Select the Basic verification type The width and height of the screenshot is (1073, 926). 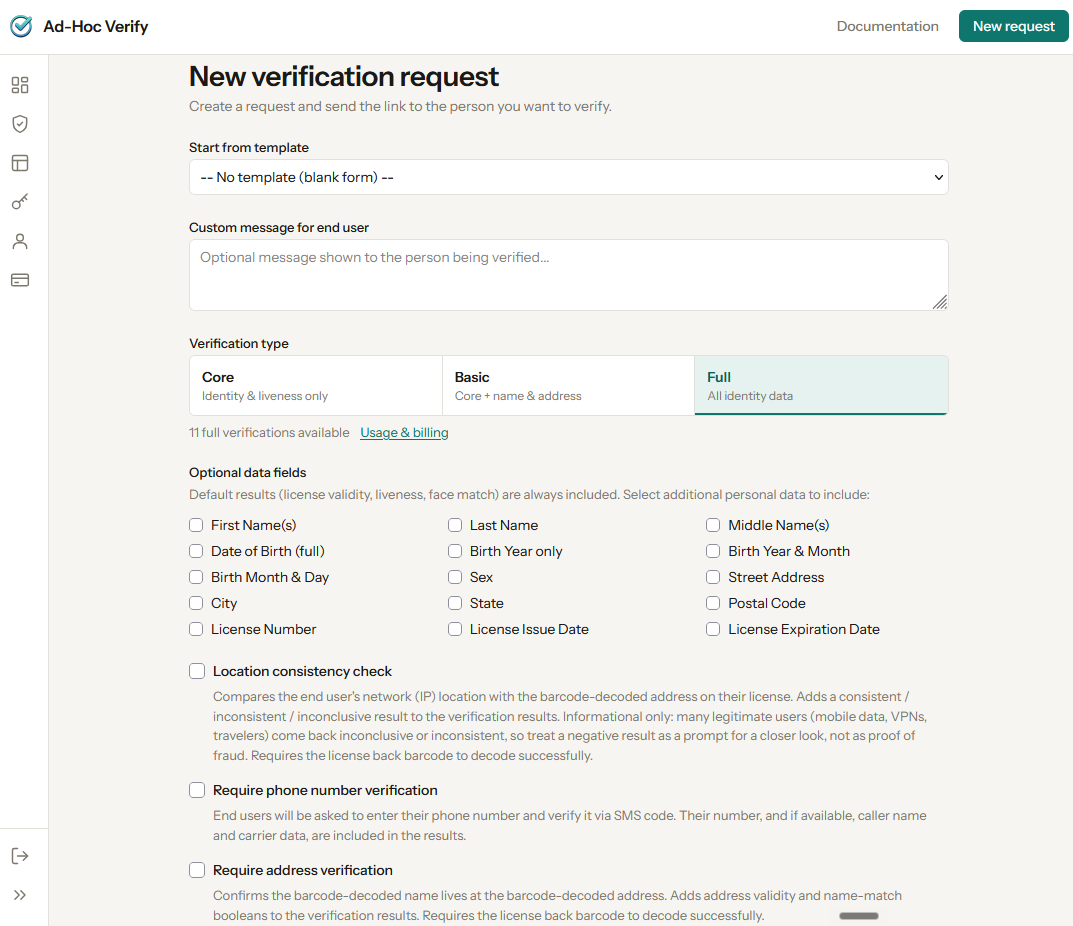click(x=569, y=385)
